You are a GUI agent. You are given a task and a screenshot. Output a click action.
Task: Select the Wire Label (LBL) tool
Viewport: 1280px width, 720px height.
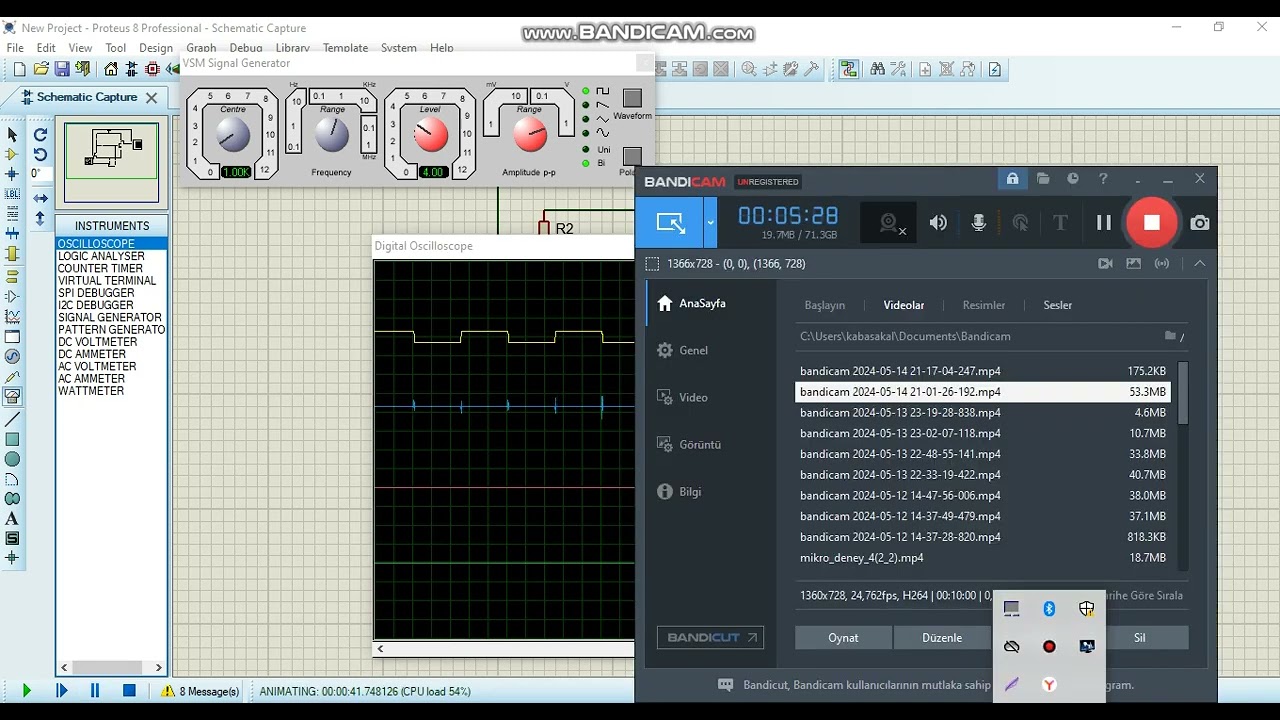click(12, 195)
